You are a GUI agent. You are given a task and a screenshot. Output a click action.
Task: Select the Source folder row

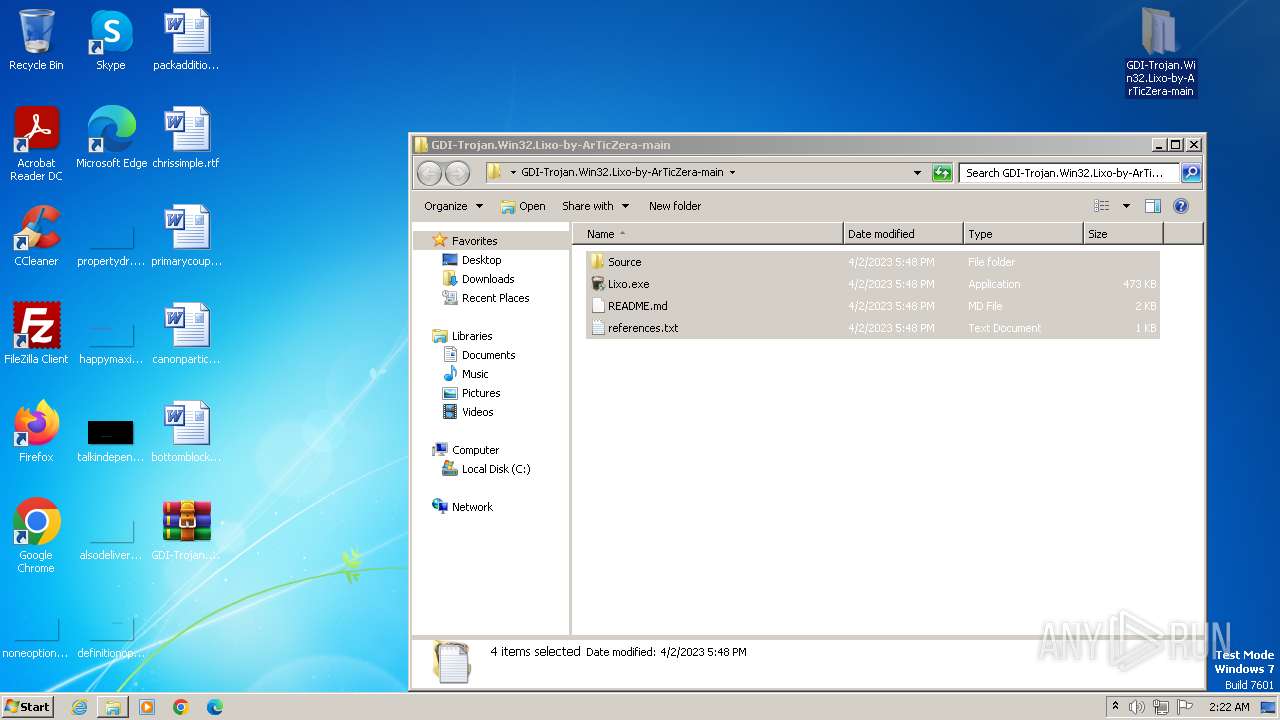tap(872, 262)
